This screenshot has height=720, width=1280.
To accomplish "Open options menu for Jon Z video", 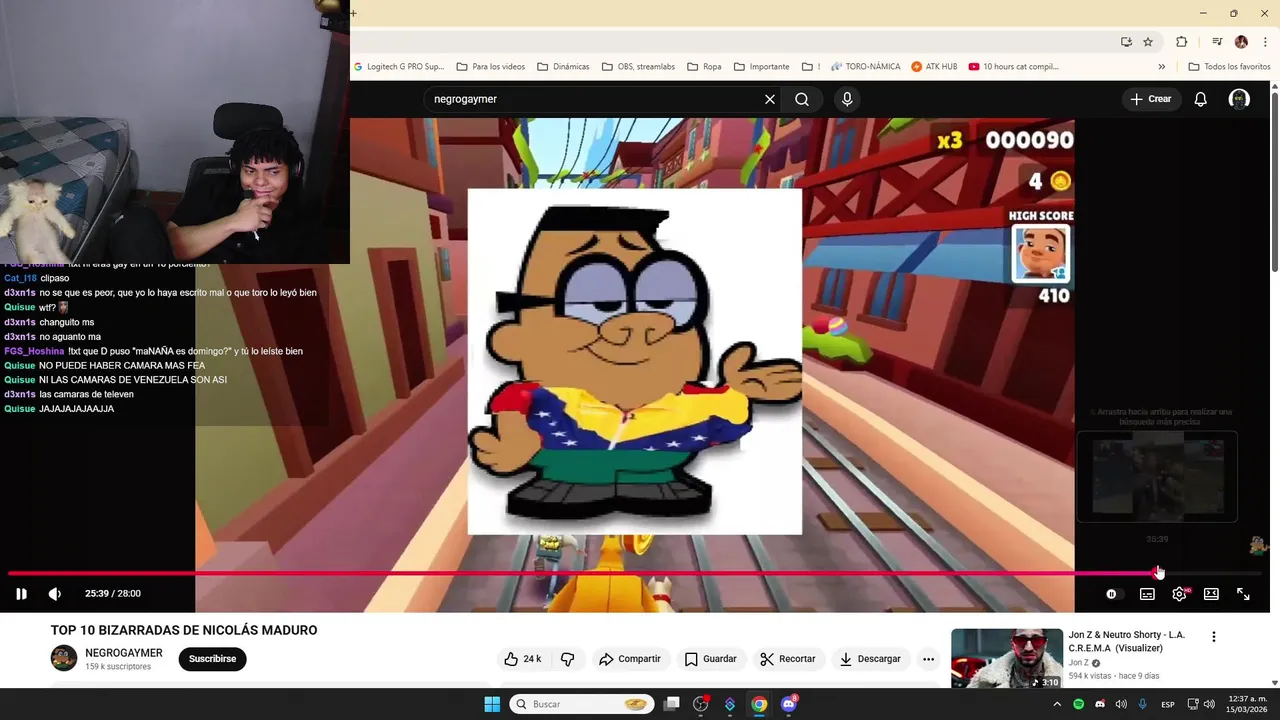I will [x=1214, y=637].
